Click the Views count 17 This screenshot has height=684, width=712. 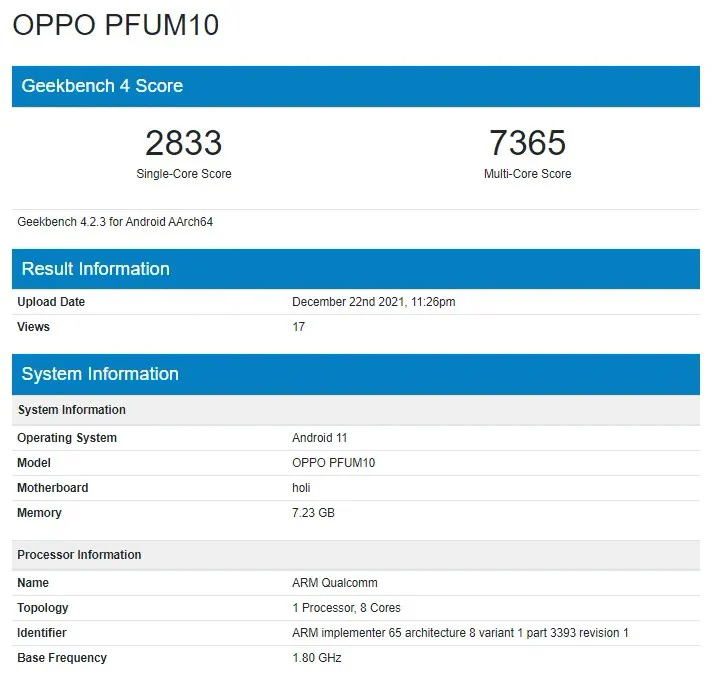[x=298, y=327]
